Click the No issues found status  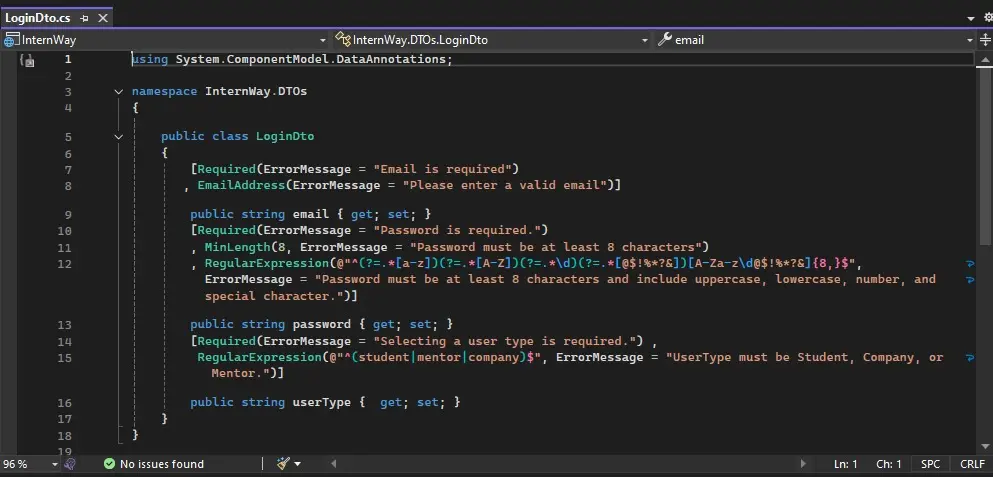pyautogui.click(x=154, y=464)
